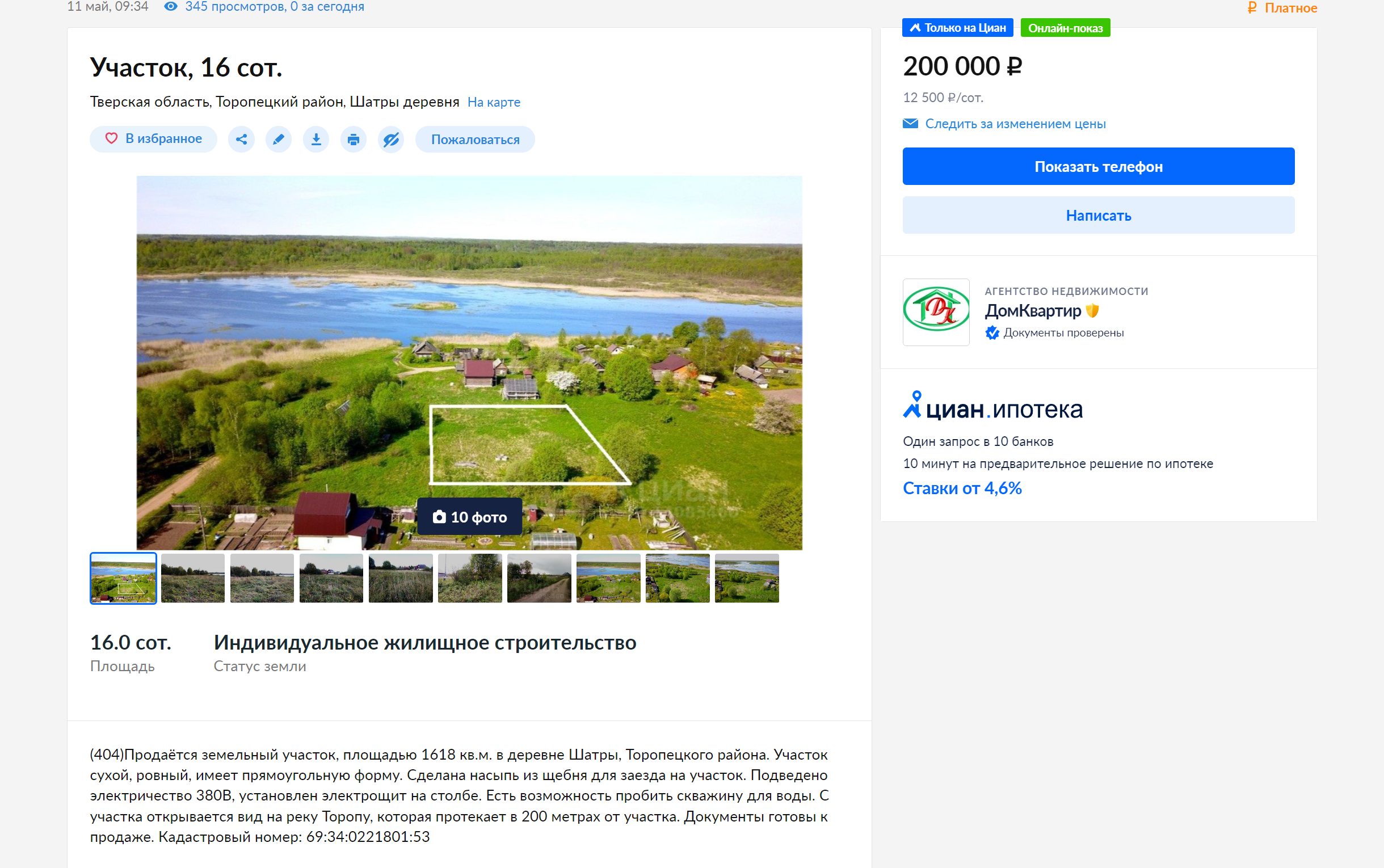The image size is (1384, 868).
Task: Follow Ставки от 4,6% link
Action: click(x=962, y=488)
